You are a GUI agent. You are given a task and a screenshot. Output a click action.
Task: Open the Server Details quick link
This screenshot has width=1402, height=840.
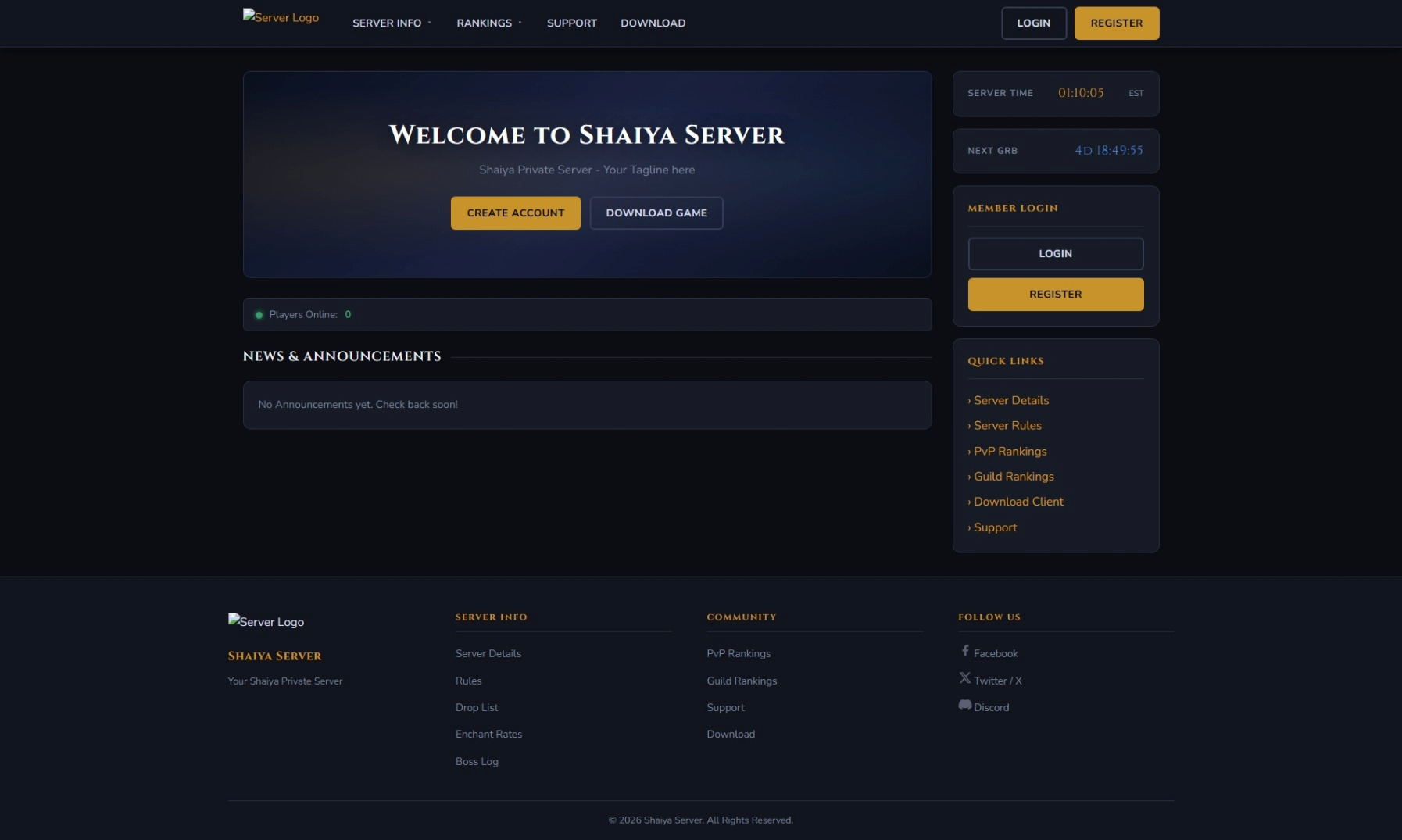point(1009,400)
